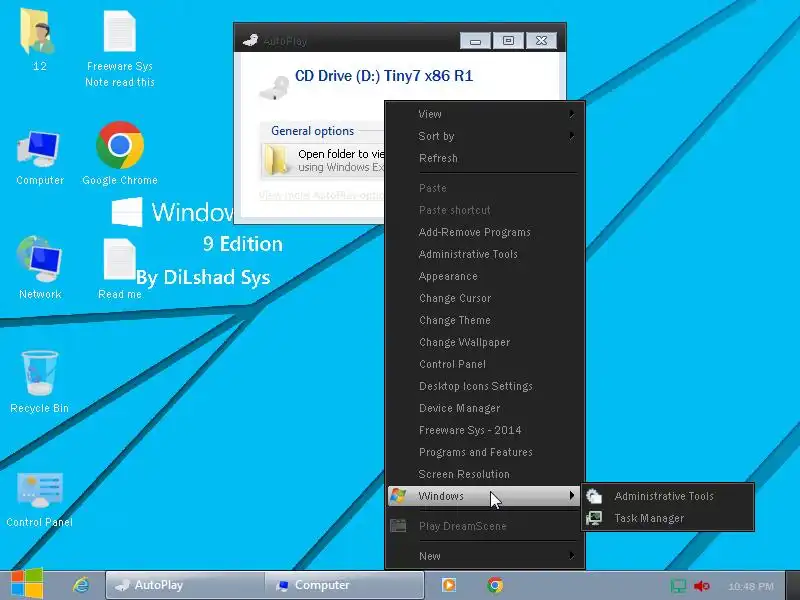The height and width of the screenshot is (600, 800).
Task: Expand the Sort by submenu arrow
Action: 571,136
